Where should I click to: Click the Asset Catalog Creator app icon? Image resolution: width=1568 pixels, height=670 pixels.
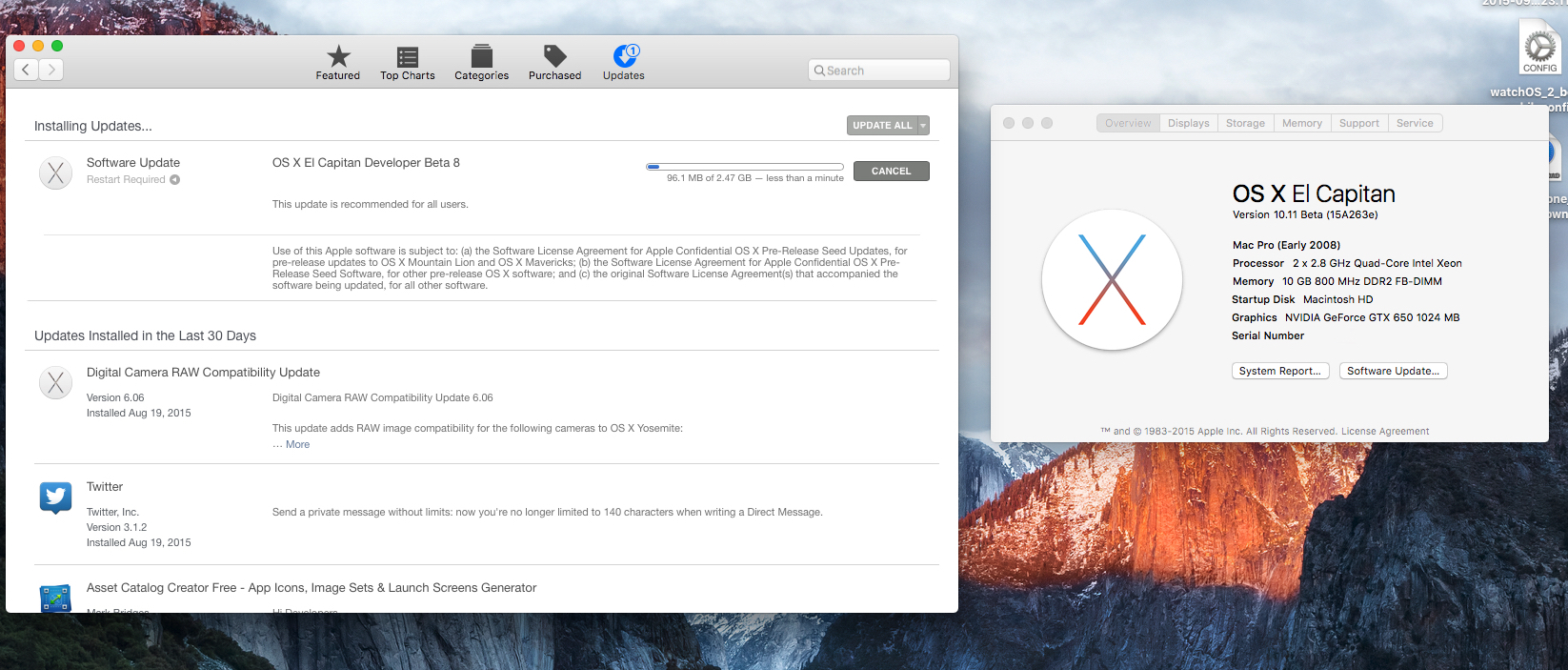(x=55, y=599)
